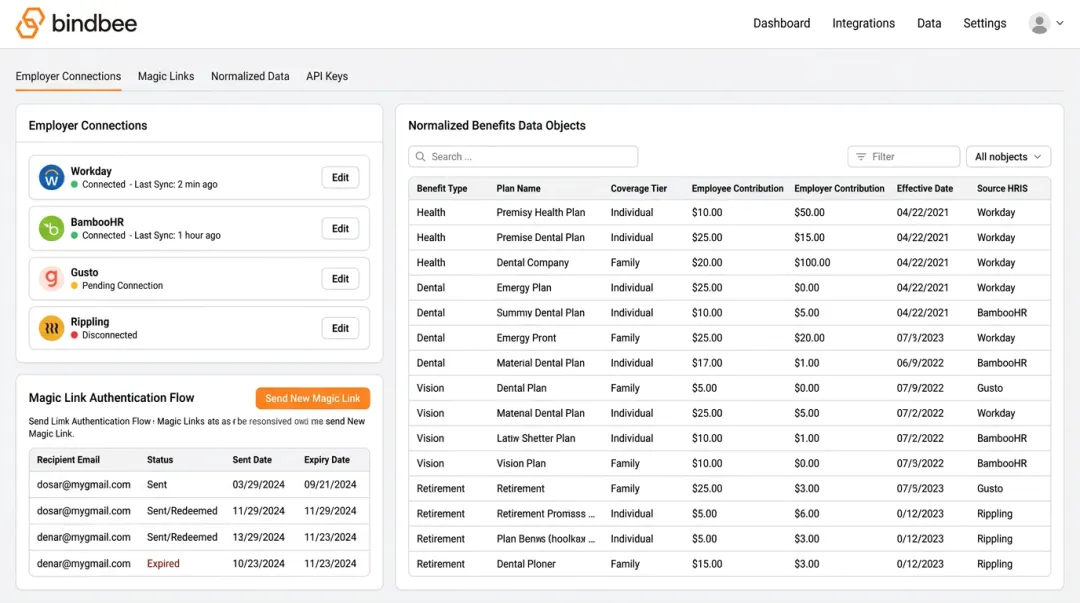Open the user profile avatar icon
Viewport: 1080px width, 603px height.
tap(1039, 23)
